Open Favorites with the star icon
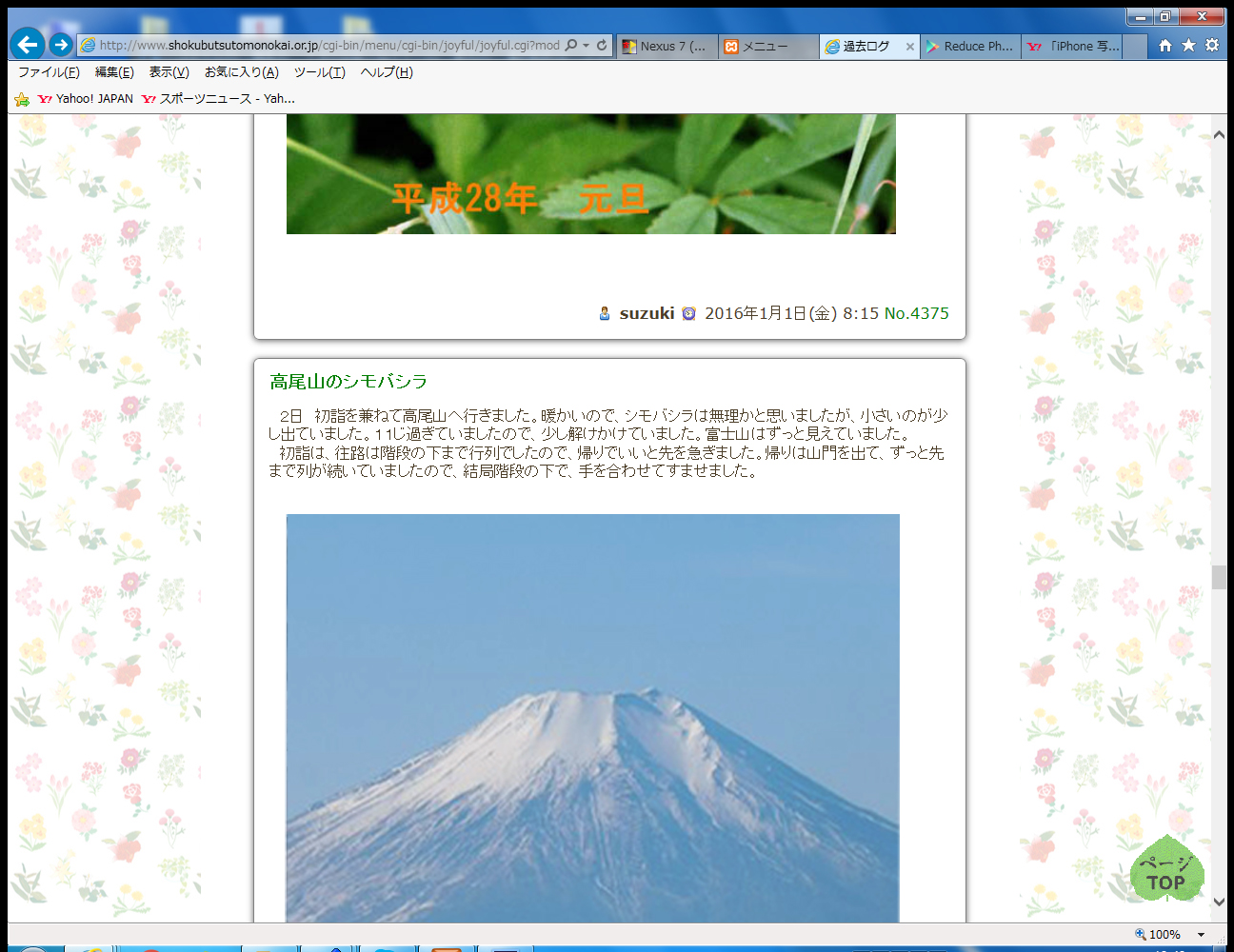The image size is (1234, 952). click(x=1188, y=45)
